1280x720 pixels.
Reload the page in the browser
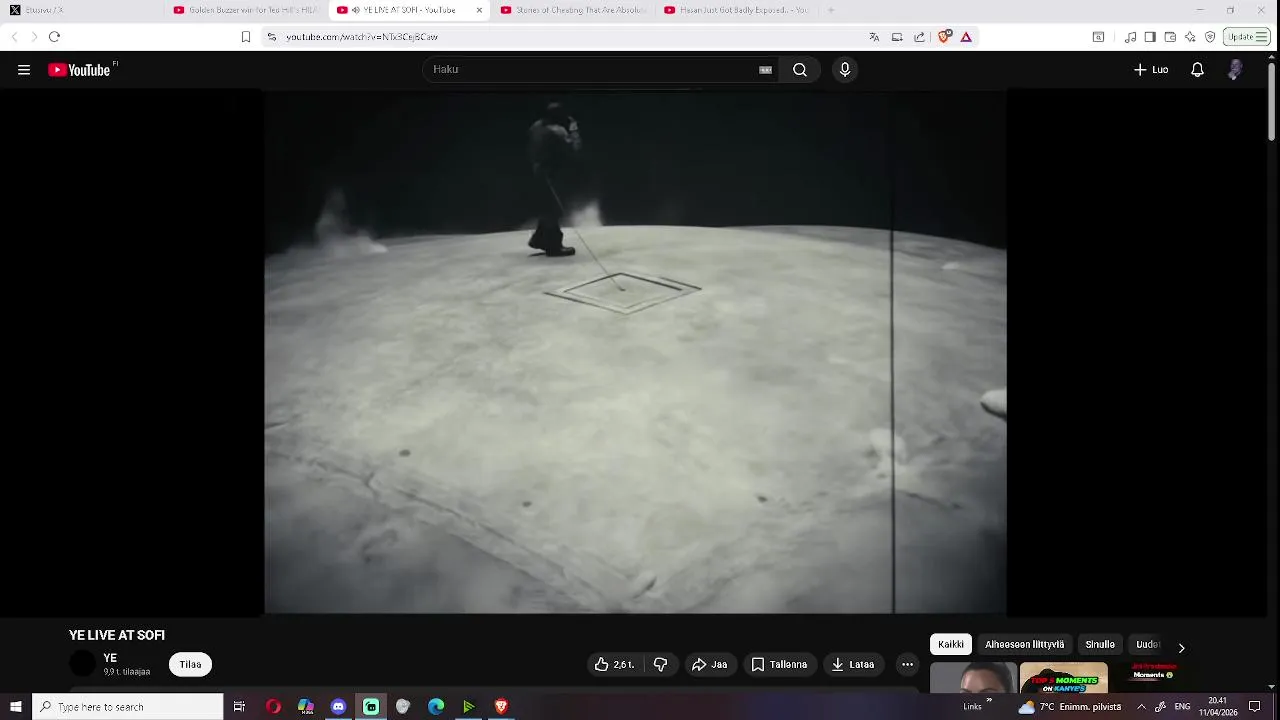(x=54, y=37)
